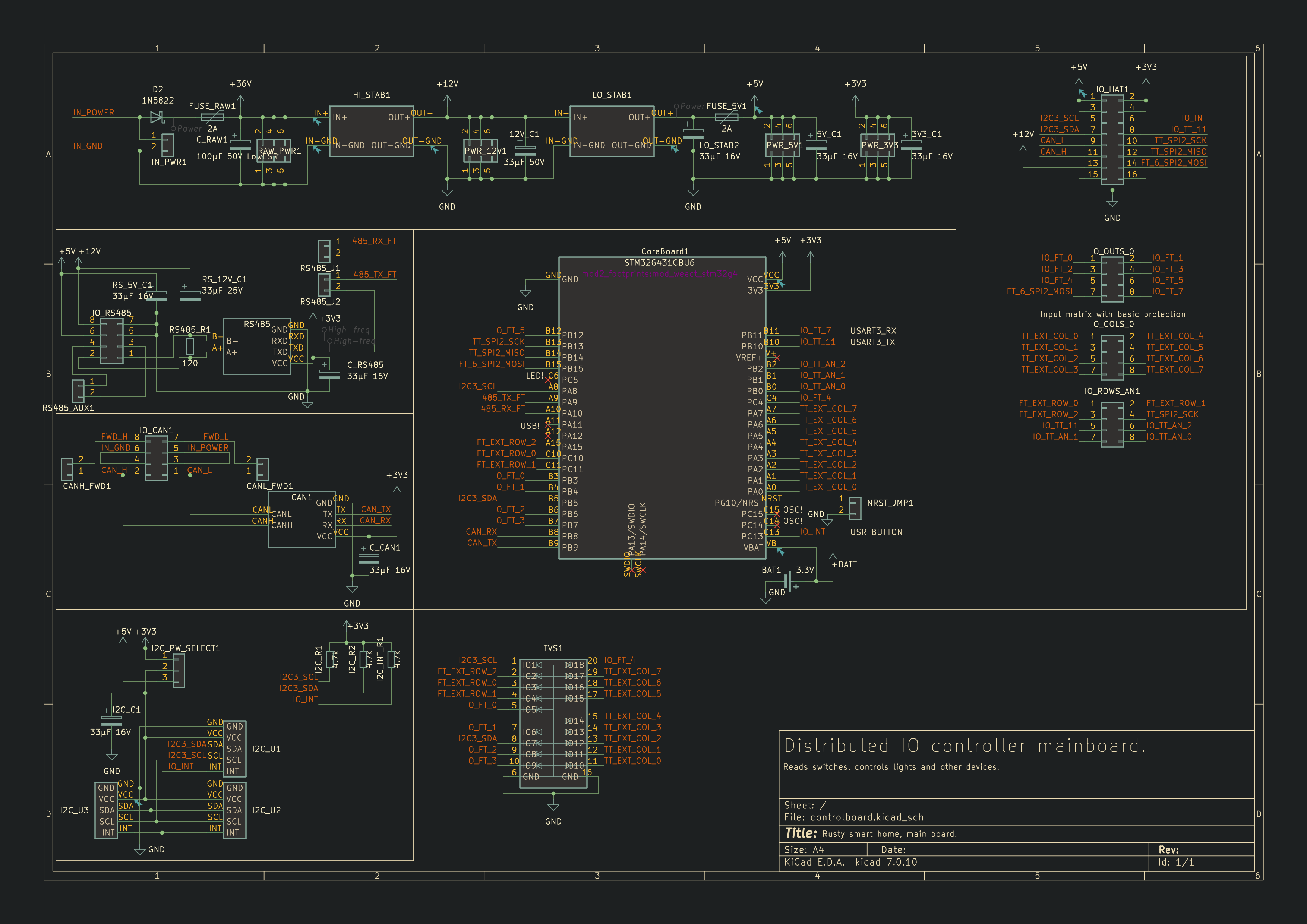The height and width of the screenshot is (924, 1307).
Task: Click the BAT1 battery symbol
Action: 789,581
